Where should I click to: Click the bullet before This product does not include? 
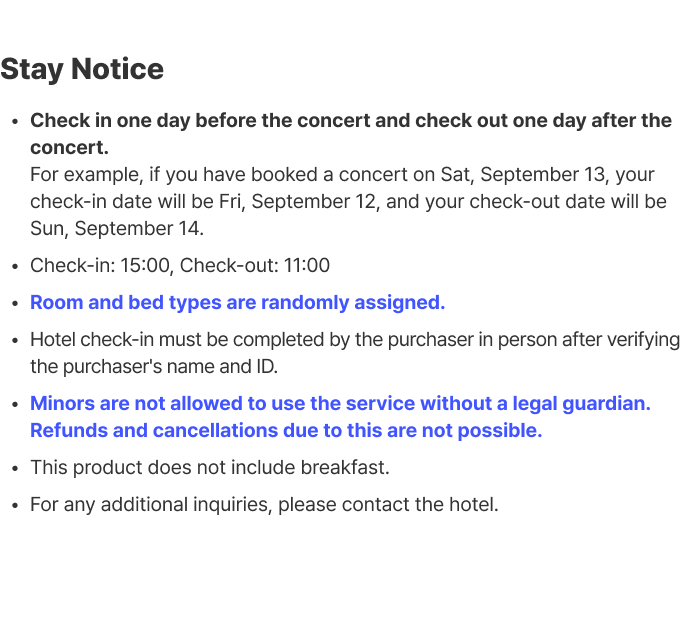click(x=16, y=468)
